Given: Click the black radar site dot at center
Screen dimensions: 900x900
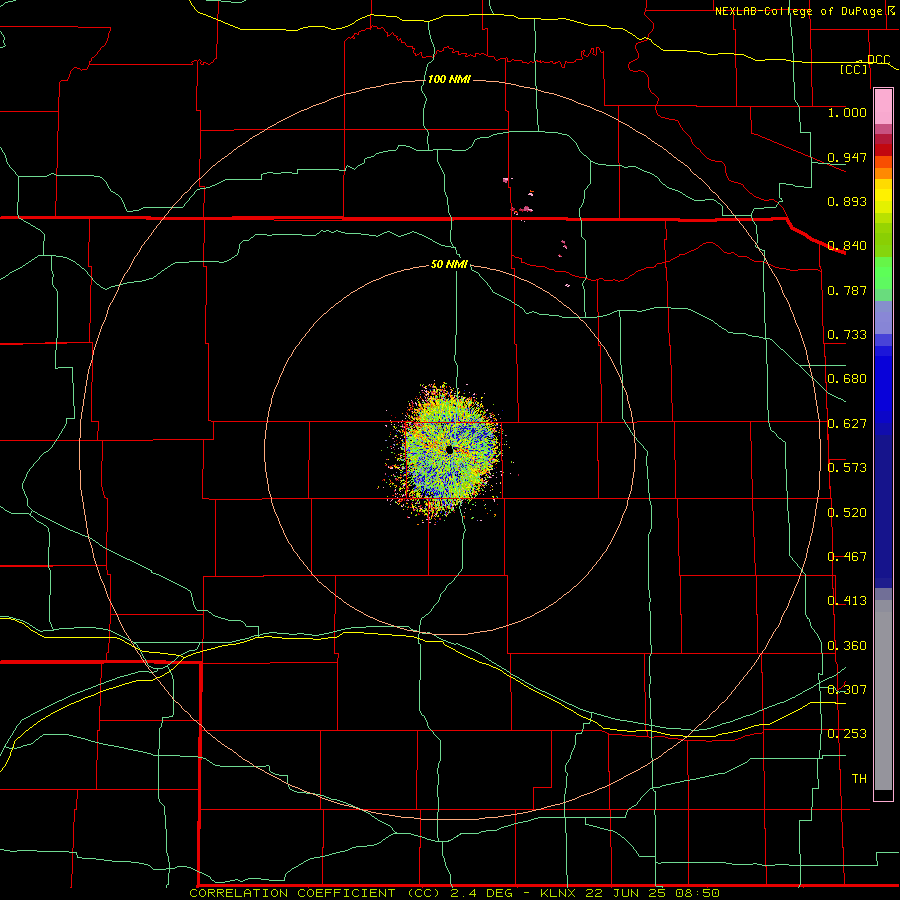Looking at the screenshot, I should tap(449, 450).
